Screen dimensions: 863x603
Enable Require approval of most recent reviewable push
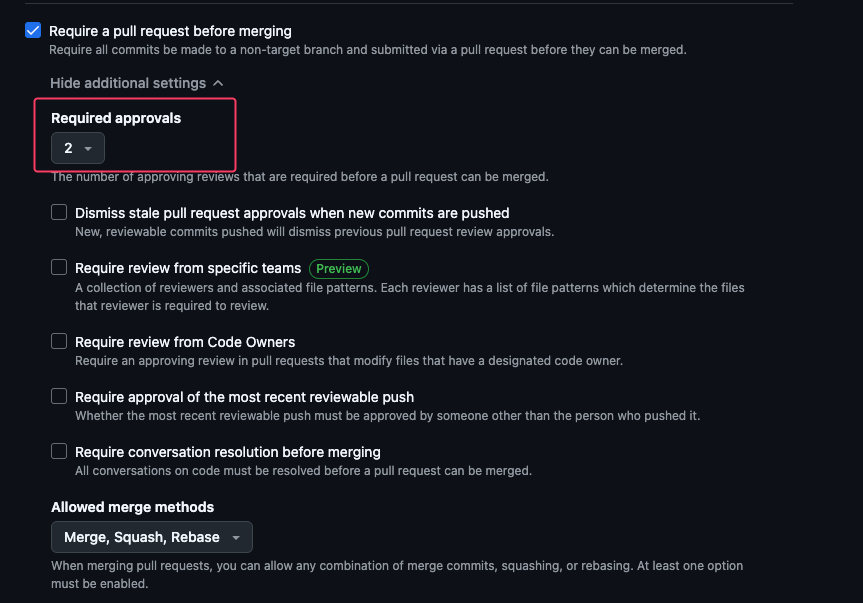[58, 395]
